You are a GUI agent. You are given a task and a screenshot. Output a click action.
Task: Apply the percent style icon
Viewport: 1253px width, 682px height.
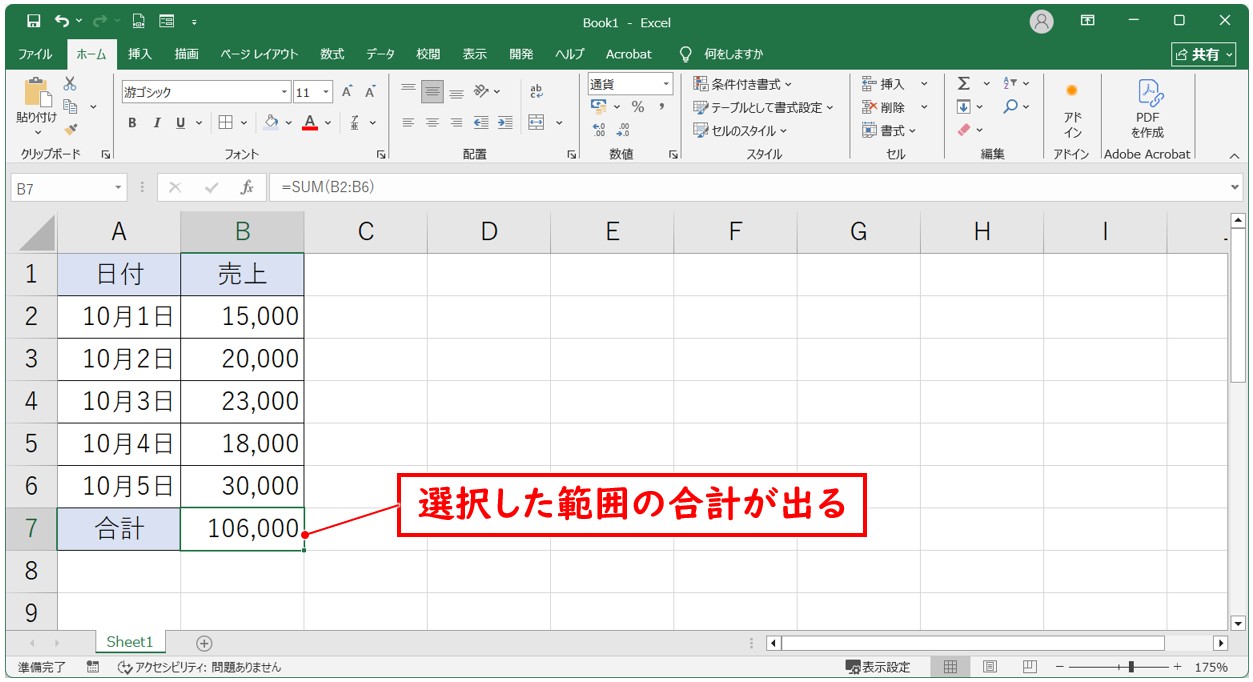coord(638,106)
